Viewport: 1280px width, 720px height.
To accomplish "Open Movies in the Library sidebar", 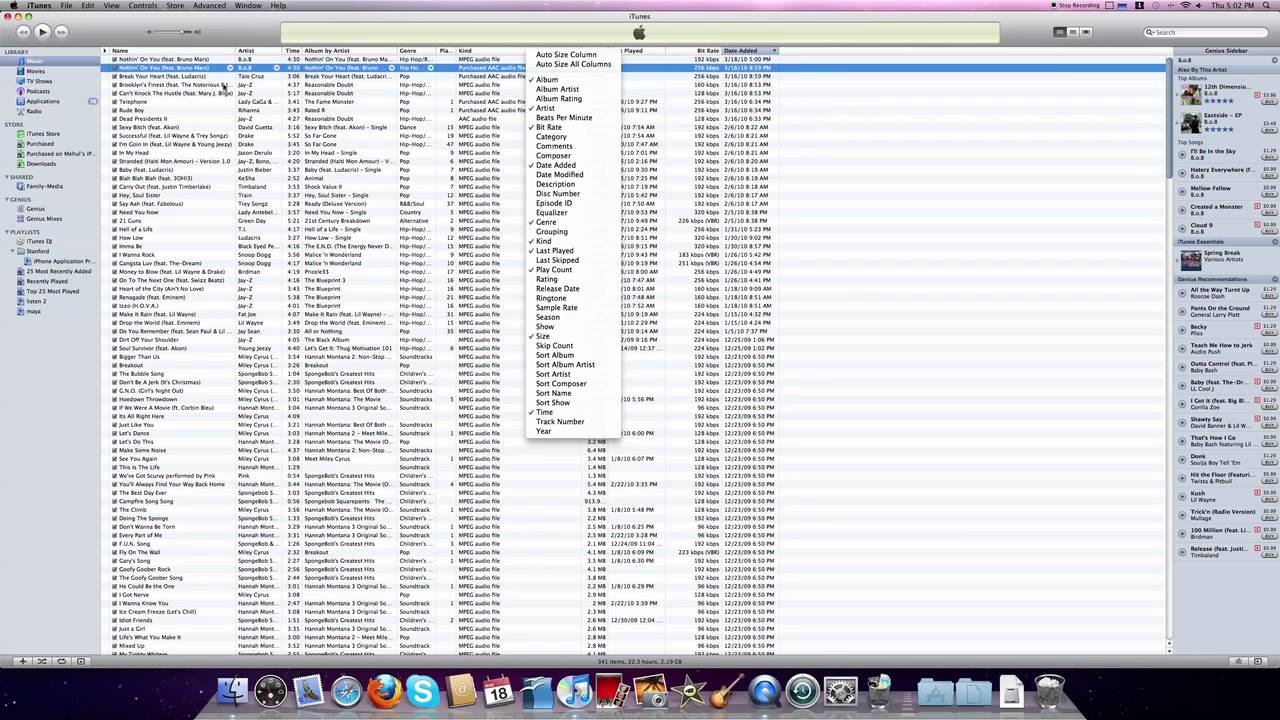I will click(35, 71).
